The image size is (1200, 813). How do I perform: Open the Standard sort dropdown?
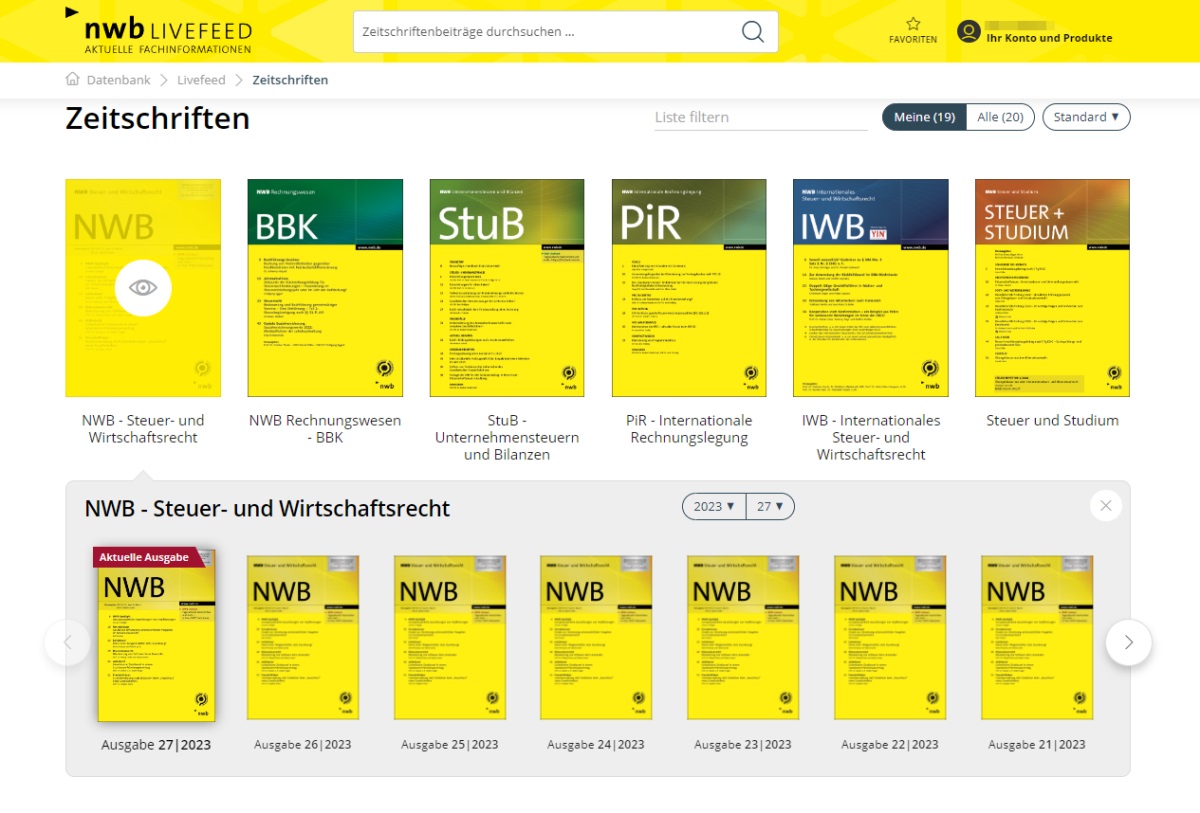pos(1085,117)
